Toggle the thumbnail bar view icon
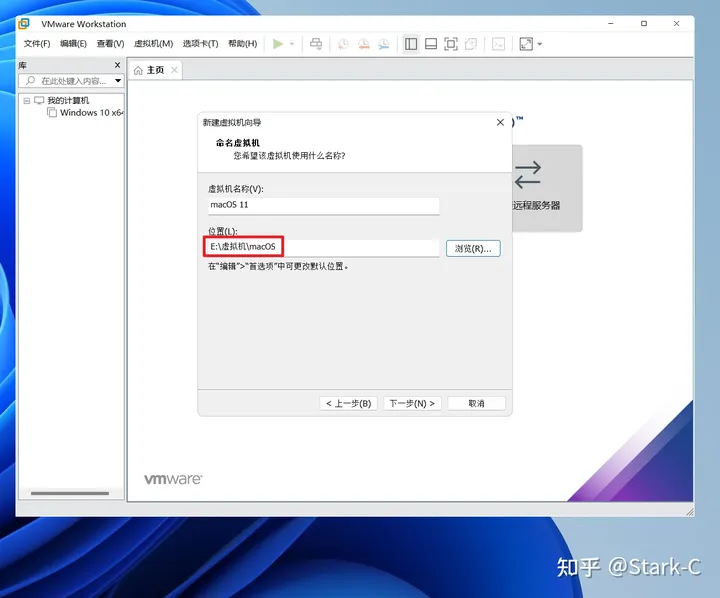This screenshot has width=720, height=598. pyautogui.click(x=431, y=44)
